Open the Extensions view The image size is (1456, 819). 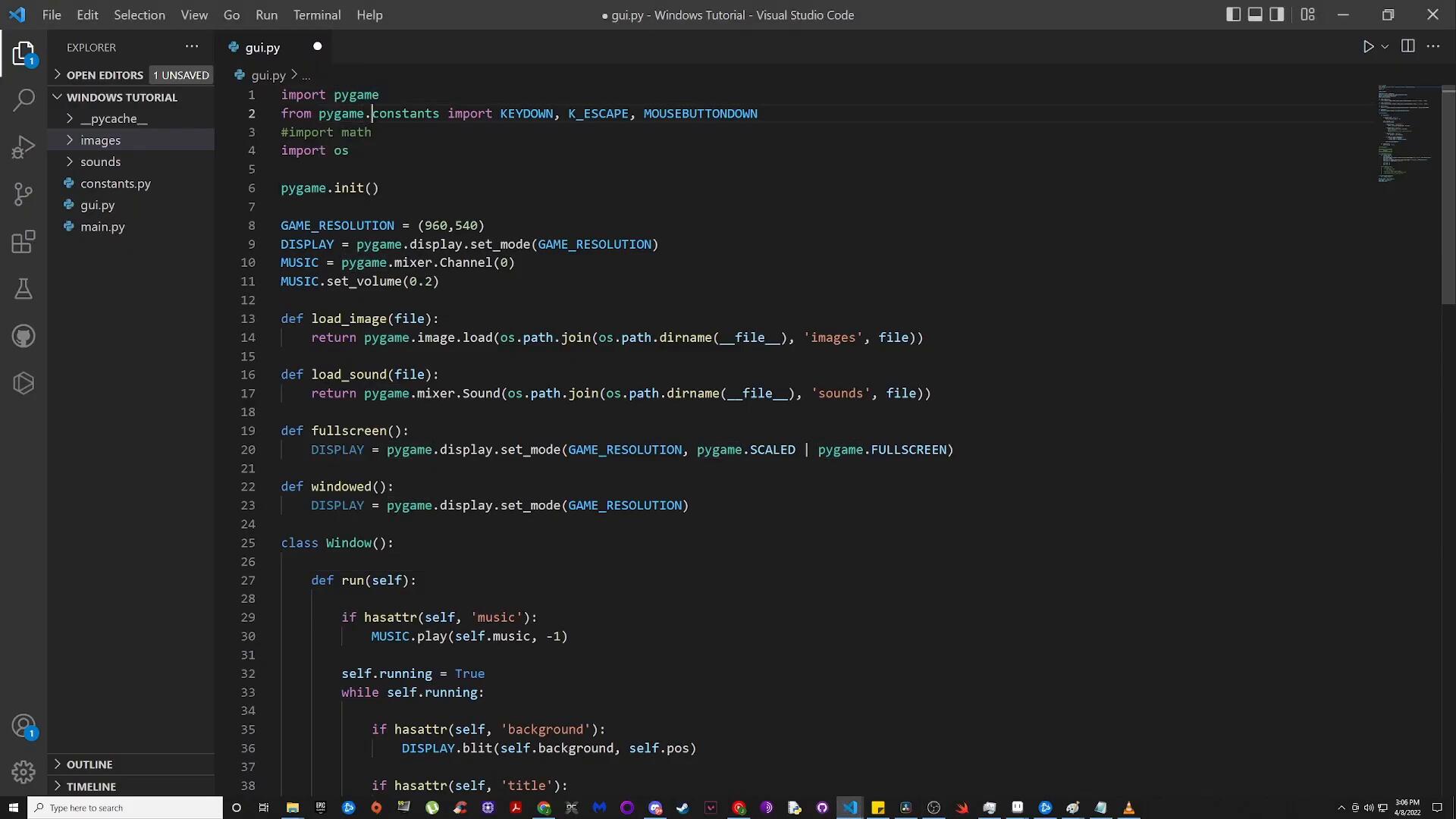coord(24,242)
